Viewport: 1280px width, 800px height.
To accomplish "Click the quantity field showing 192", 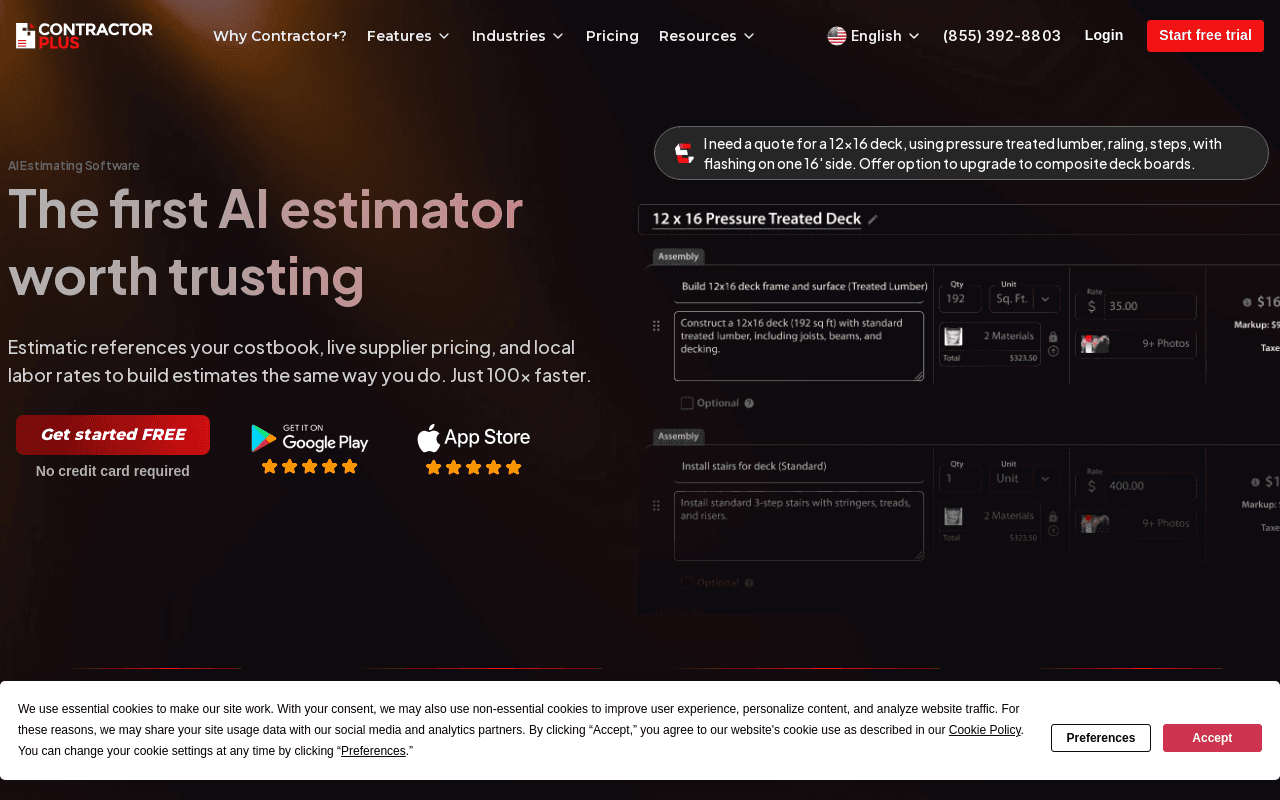I will (960, 299).
